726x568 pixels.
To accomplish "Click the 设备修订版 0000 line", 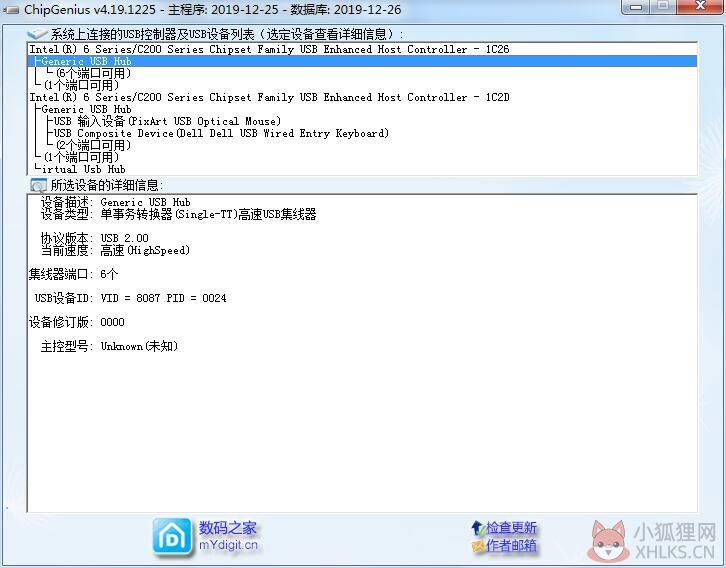I will click(76, 322).
